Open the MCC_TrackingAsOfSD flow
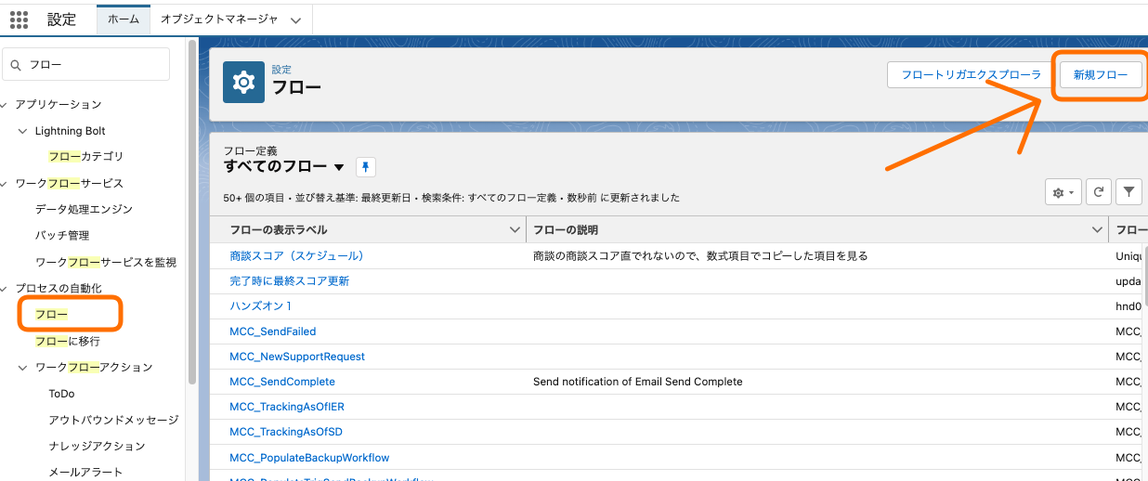This screenshot has height=481, width=1148. 286,432
